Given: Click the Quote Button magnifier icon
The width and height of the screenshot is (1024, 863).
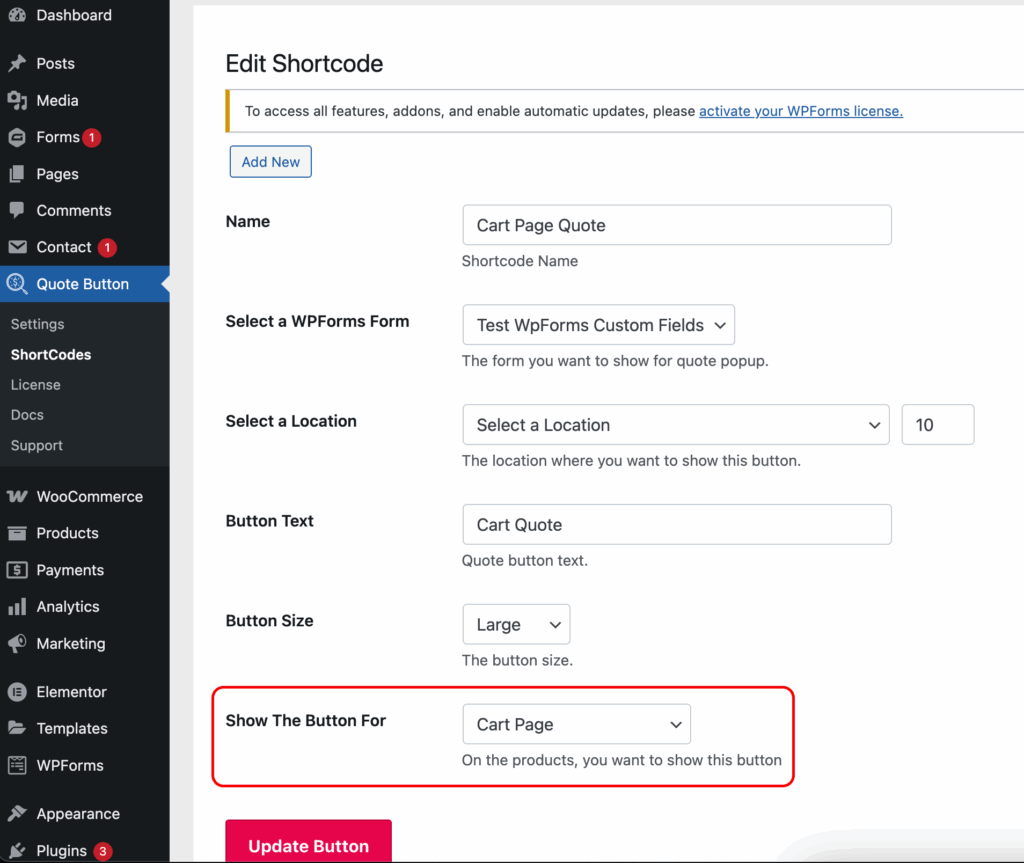Looking at the screenshot, I should coord(16,284).
